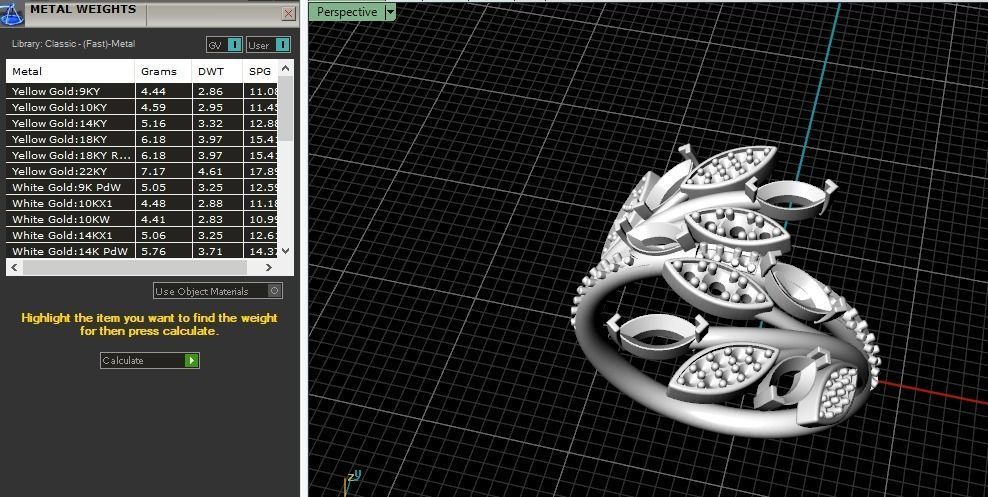Select the Yellow Gold:10KY row

142,107
